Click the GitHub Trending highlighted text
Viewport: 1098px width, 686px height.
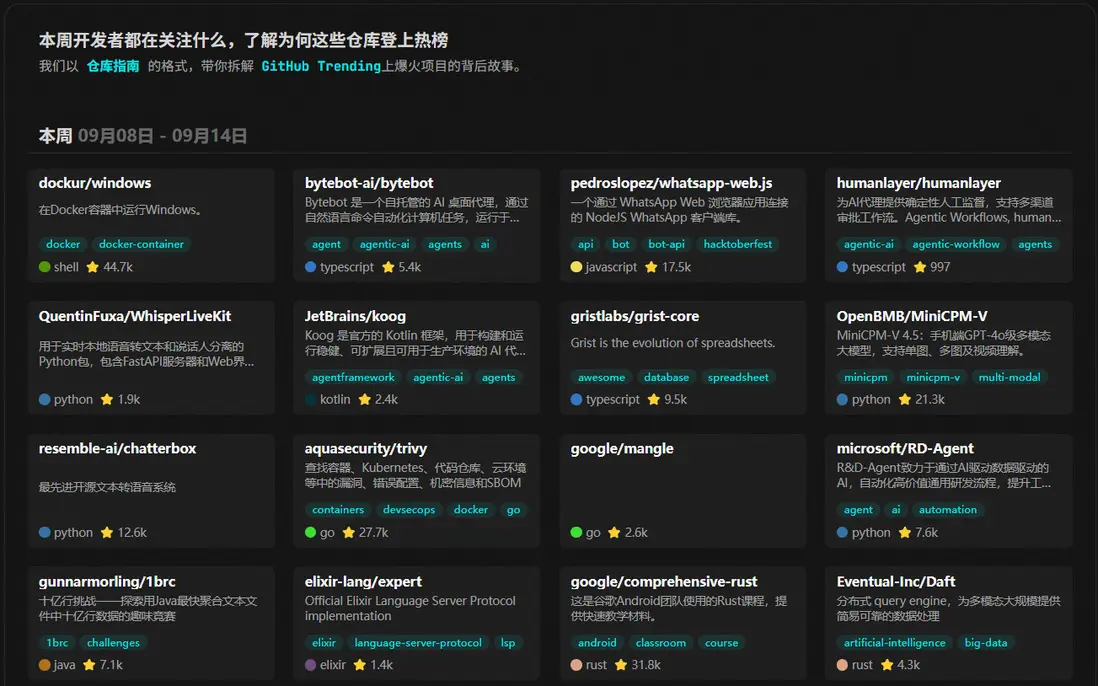[x=321, y=66]
